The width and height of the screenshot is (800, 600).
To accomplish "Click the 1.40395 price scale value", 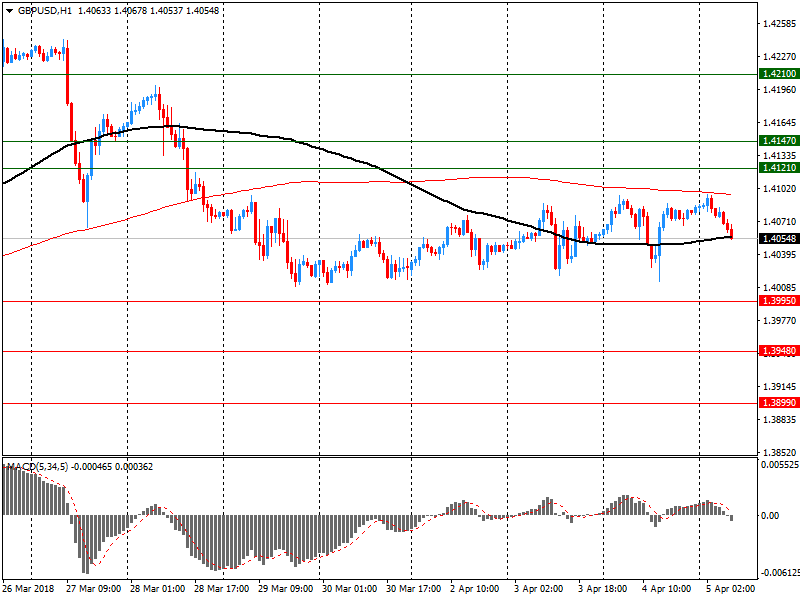I will pyautogui.click(x=780, y=254).
